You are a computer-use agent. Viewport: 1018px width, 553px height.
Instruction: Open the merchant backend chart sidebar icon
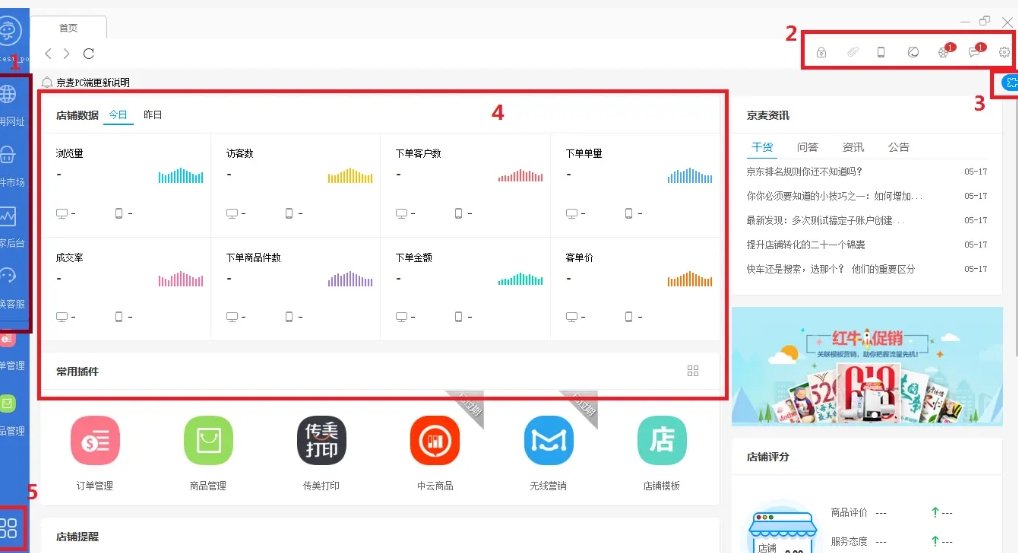coord(8,215)
